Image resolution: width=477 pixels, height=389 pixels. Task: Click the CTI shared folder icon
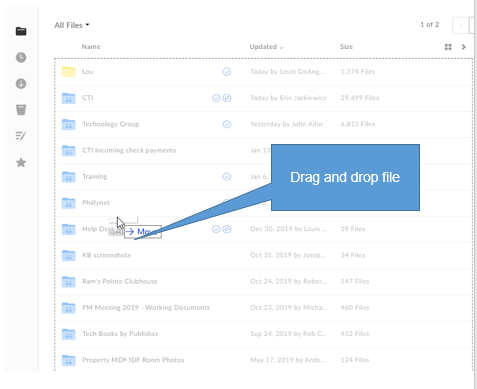point(69,98)
